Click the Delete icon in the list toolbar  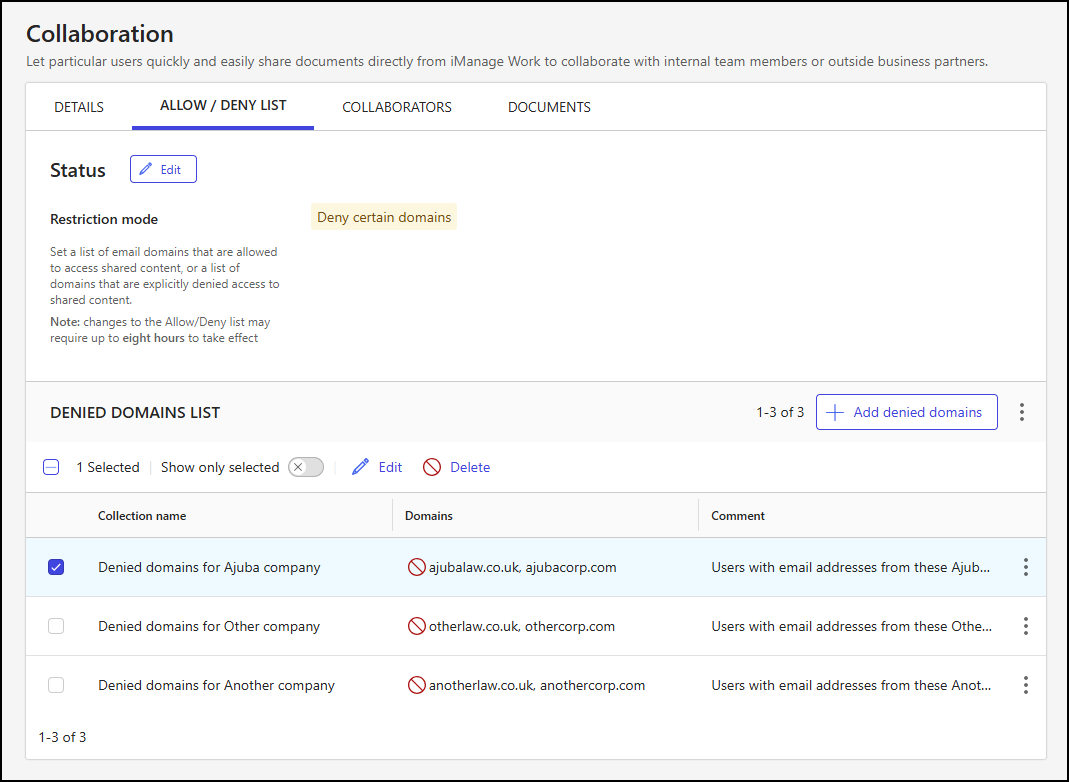pyautogui.click(x=432, y=467)
